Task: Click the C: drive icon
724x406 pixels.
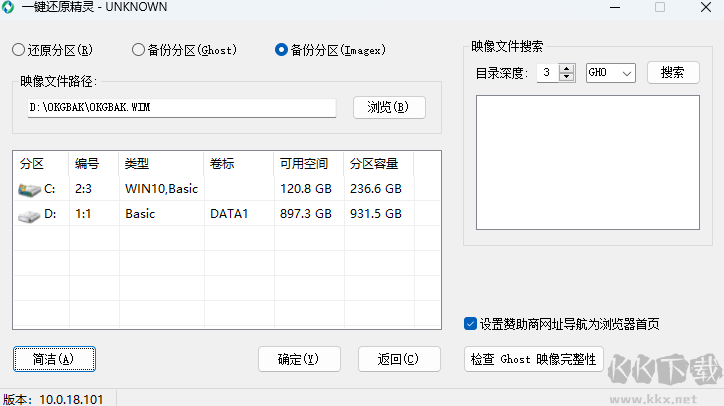Action: pyautogui.click(x=29, y=188)
